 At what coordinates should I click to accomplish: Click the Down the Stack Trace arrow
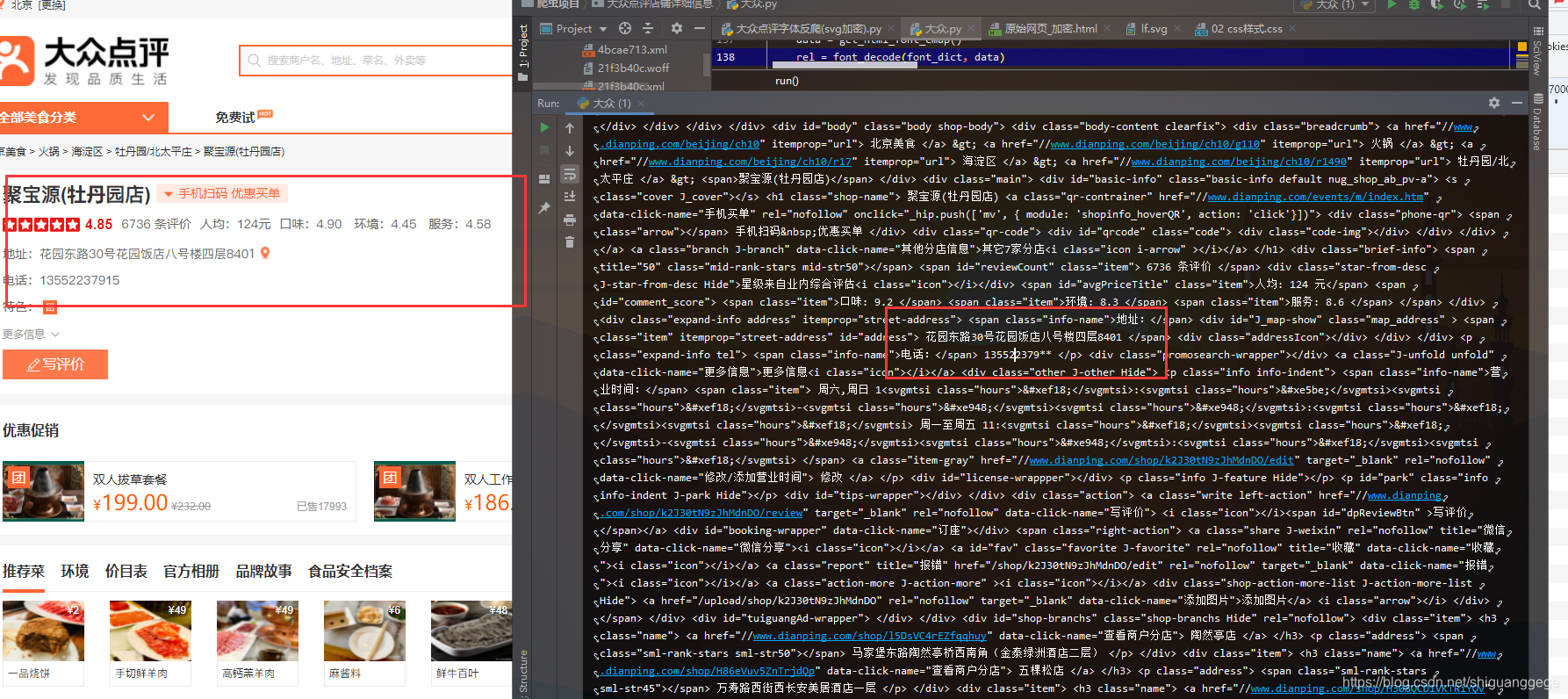coord(570,151)
